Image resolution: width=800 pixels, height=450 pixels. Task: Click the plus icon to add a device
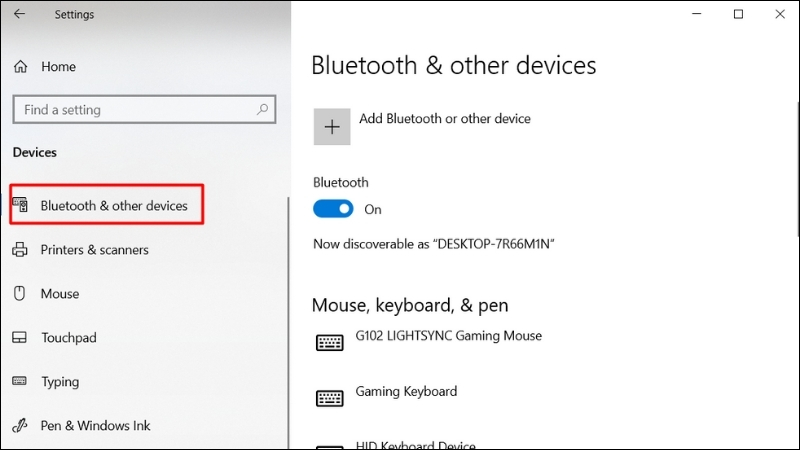tap(332, 127)
